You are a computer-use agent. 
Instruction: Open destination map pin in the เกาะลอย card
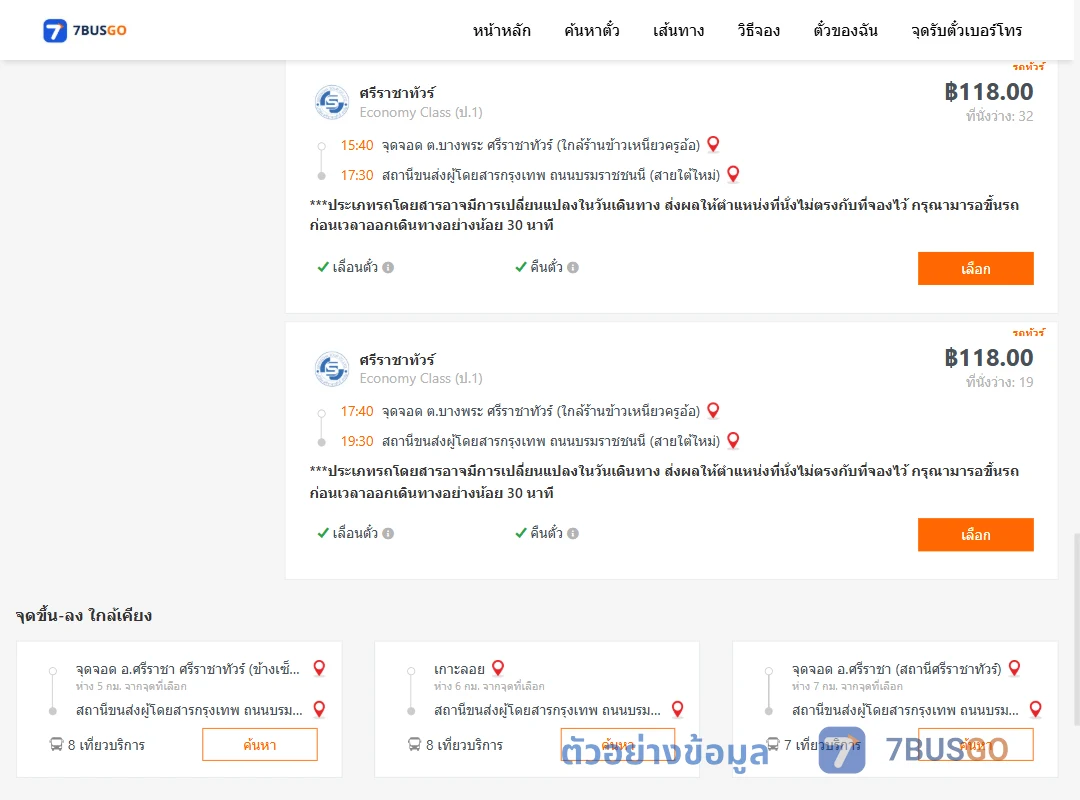(678, 709)
